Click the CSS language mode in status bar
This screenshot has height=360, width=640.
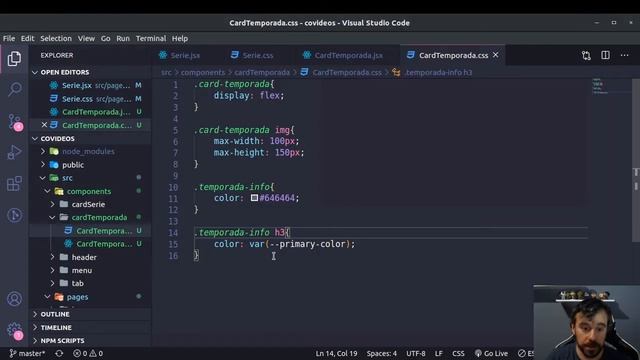tap(458, 353)
